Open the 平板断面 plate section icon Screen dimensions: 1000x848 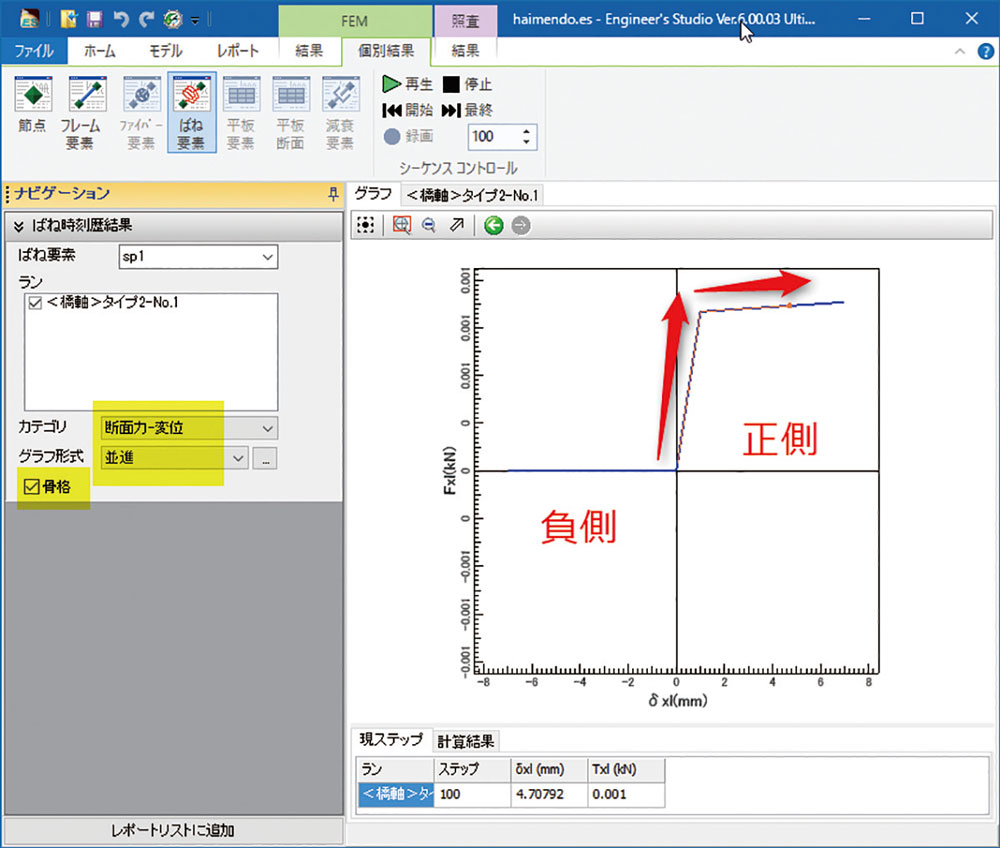pos(291,113)
